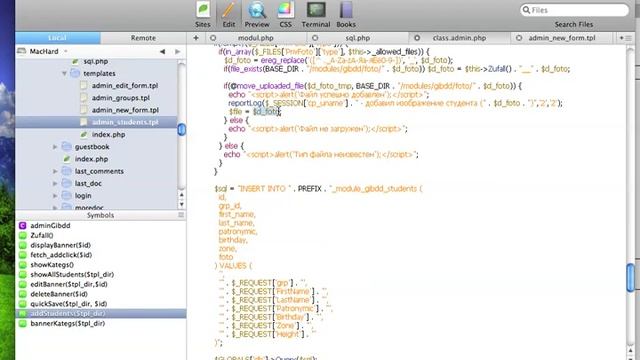
Task: Jump to editBanner($tpl_dir,$id) symbol
Action: 69,284
